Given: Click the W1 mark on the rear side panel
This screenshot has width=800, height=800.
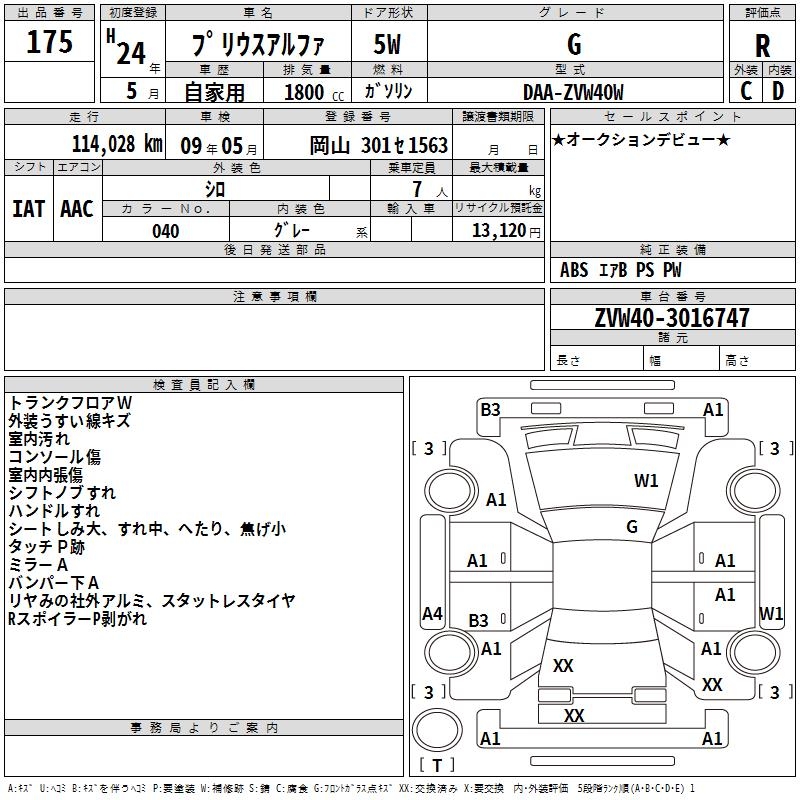Looking at the screenshot, I should 771,613.
